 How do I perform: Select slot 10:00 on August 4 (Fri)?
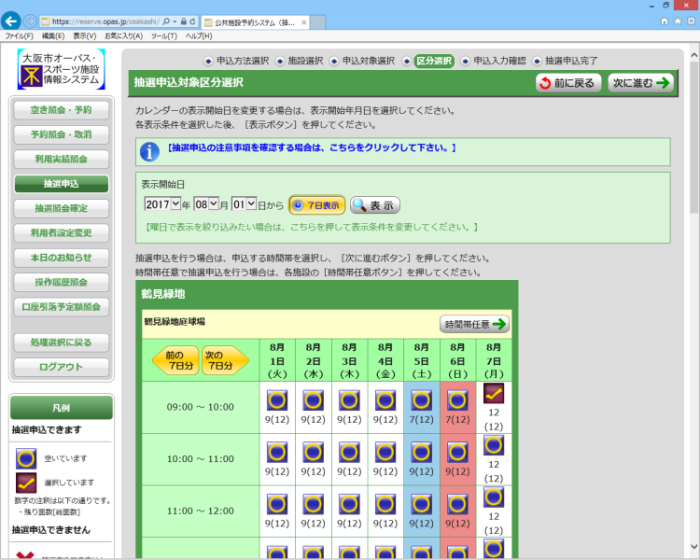(x=385, y=452)
